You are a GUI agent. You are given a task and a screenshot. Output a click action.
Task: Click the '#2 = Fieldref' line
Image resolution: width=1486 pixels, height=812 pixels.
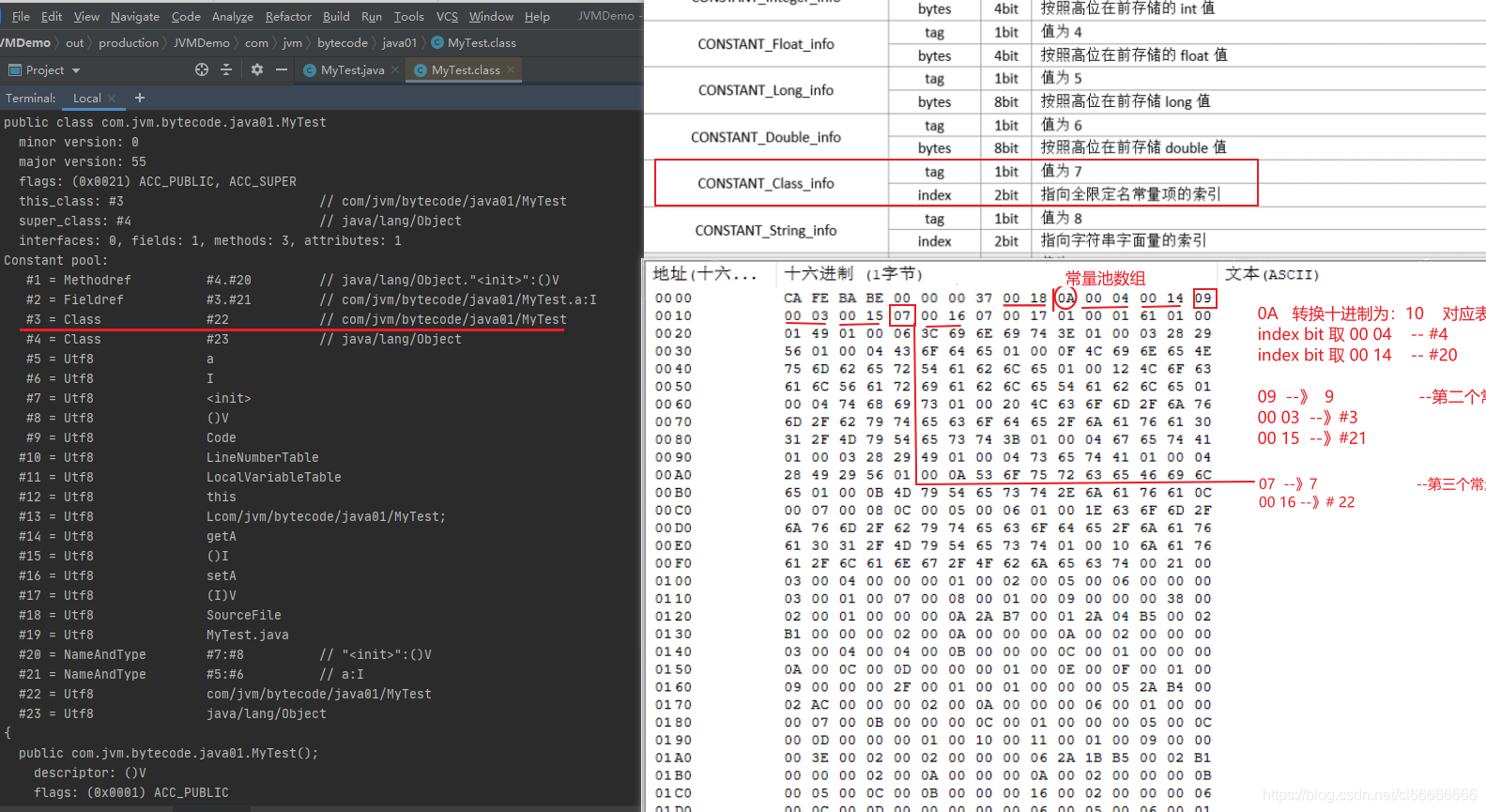point(311,299)
